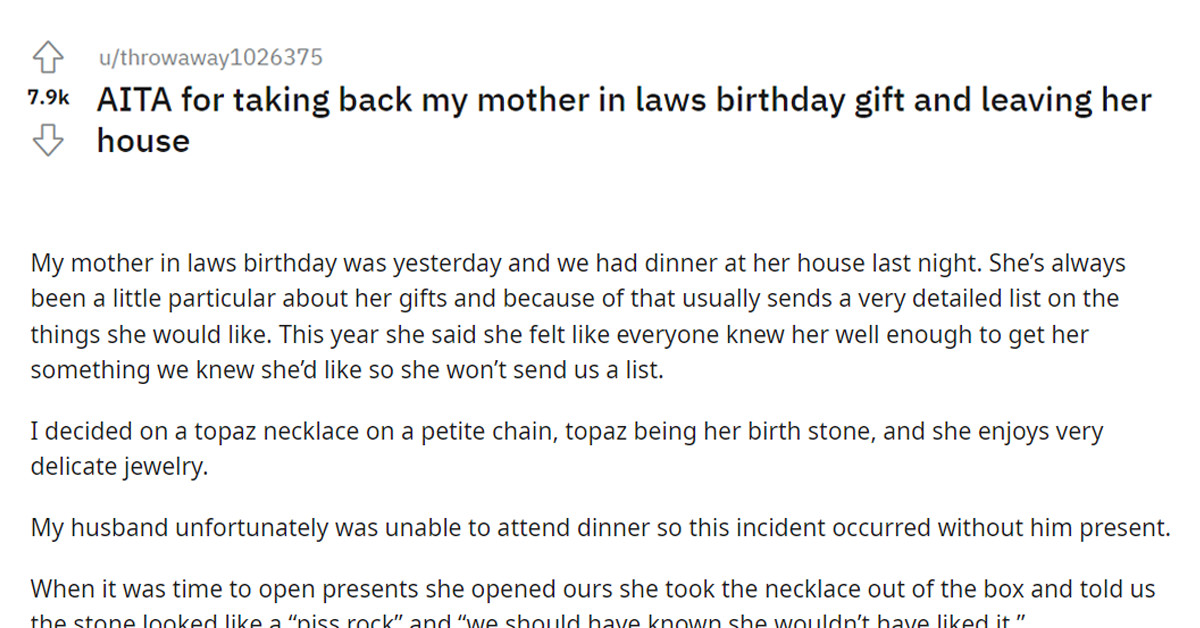This screenshot has height=628, width=1200.
Task: Click the 7.9k vote count
Action: pos(47,96)
